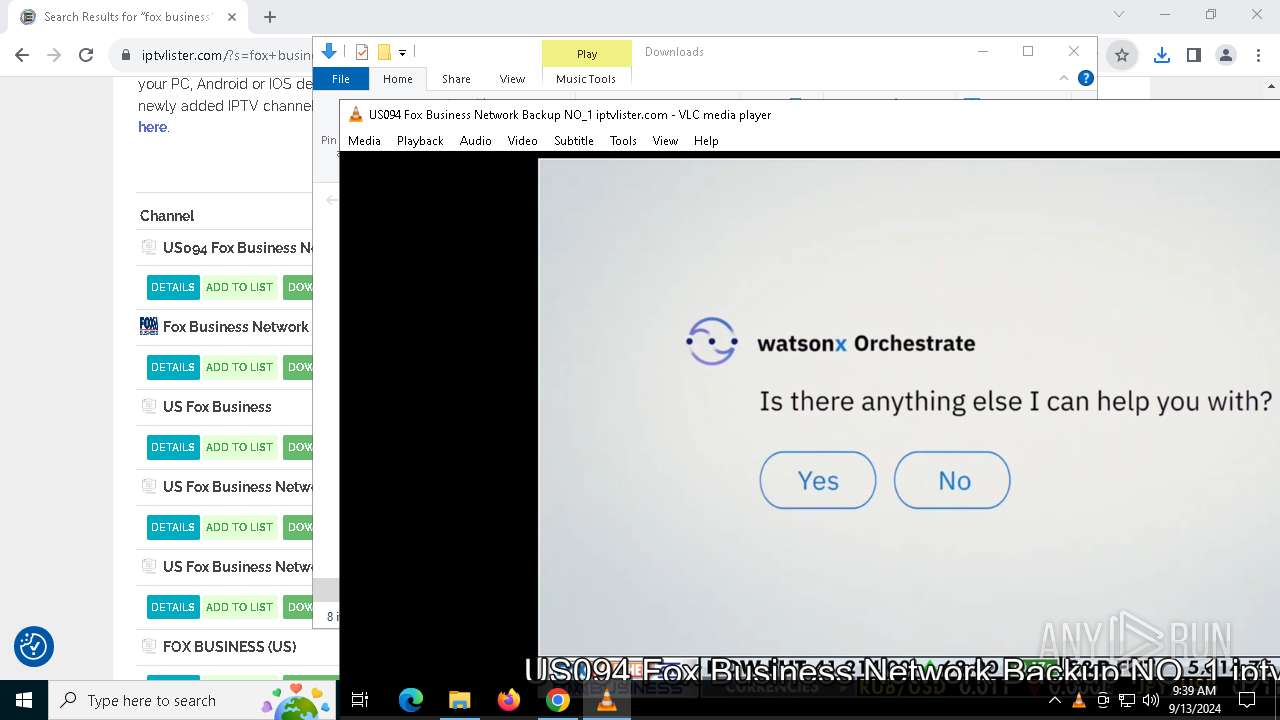This screenshot has width=1280, height=720.
Task: Click DETAILS under US Fox Business
Action: point(173,447)
